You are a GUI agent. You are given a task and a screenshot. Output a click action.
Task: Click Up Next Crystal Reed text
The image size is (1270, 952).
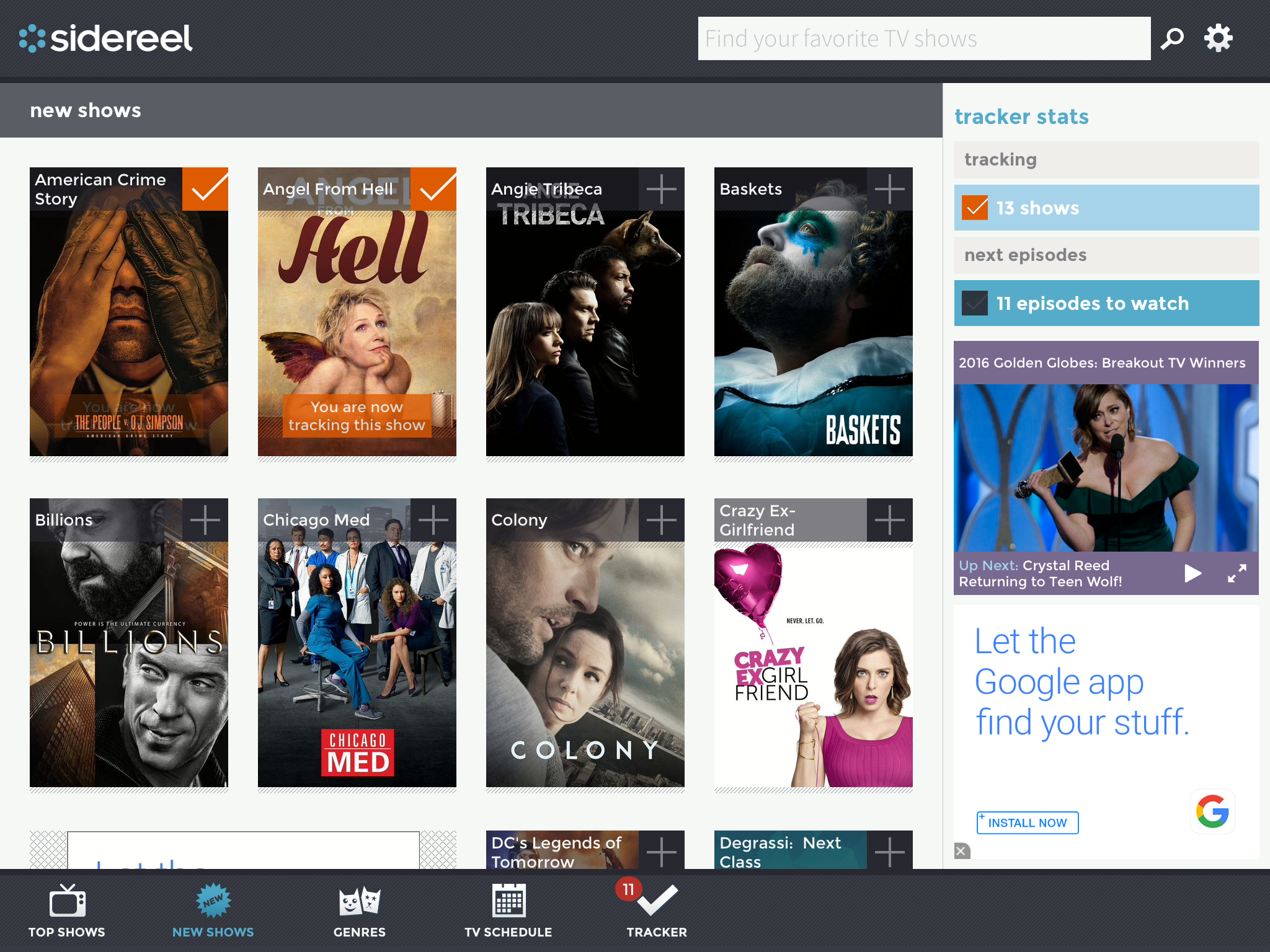click(x=1041, y=573)
